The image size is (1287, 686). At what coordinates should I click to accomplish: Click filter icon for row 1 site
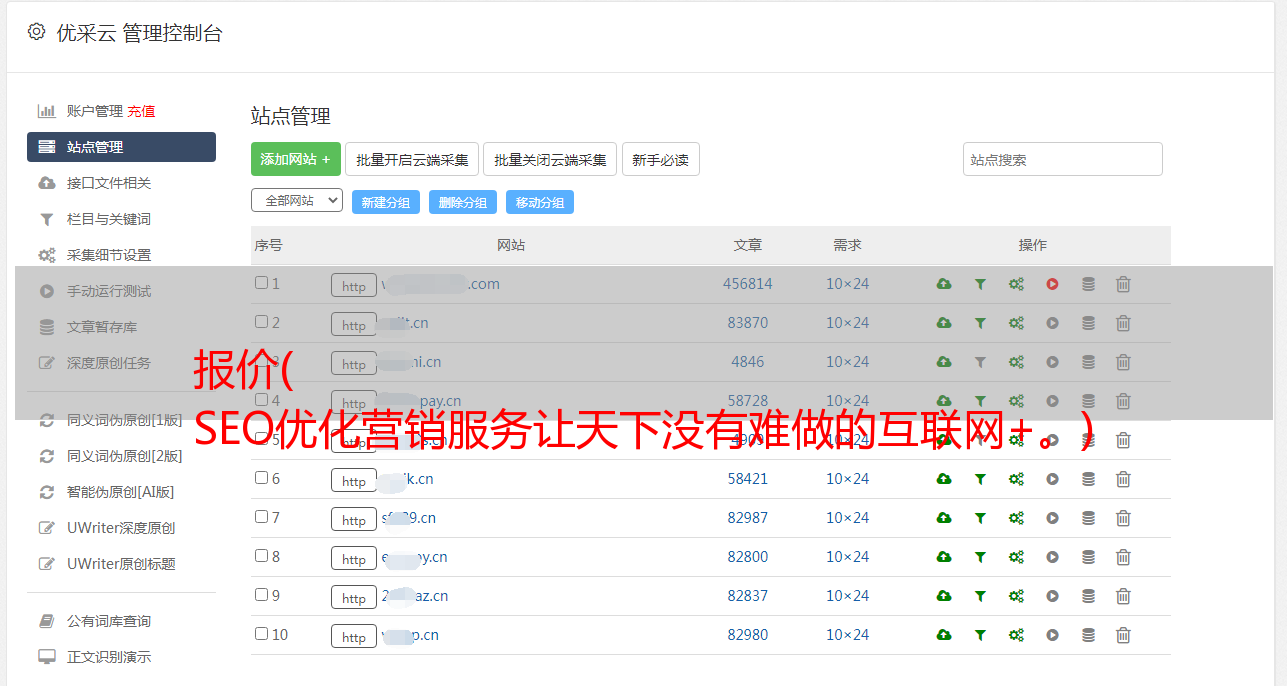pyautogui.click(x=980, y=284)
